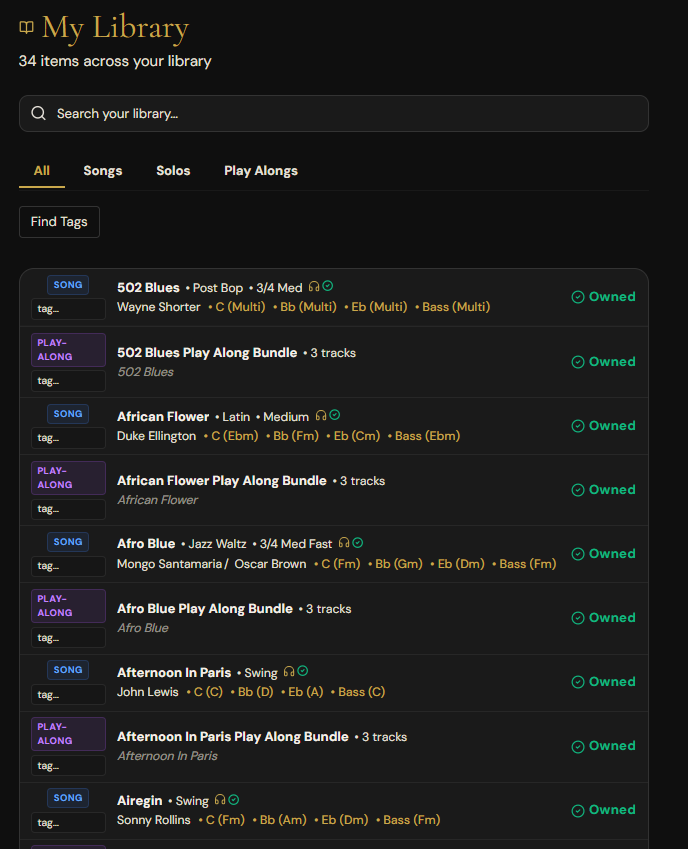The width and height of the screenshot is (688, 849).
Task: Click Owned status for Afternoon In Paris song
Action: pos(603,682)
